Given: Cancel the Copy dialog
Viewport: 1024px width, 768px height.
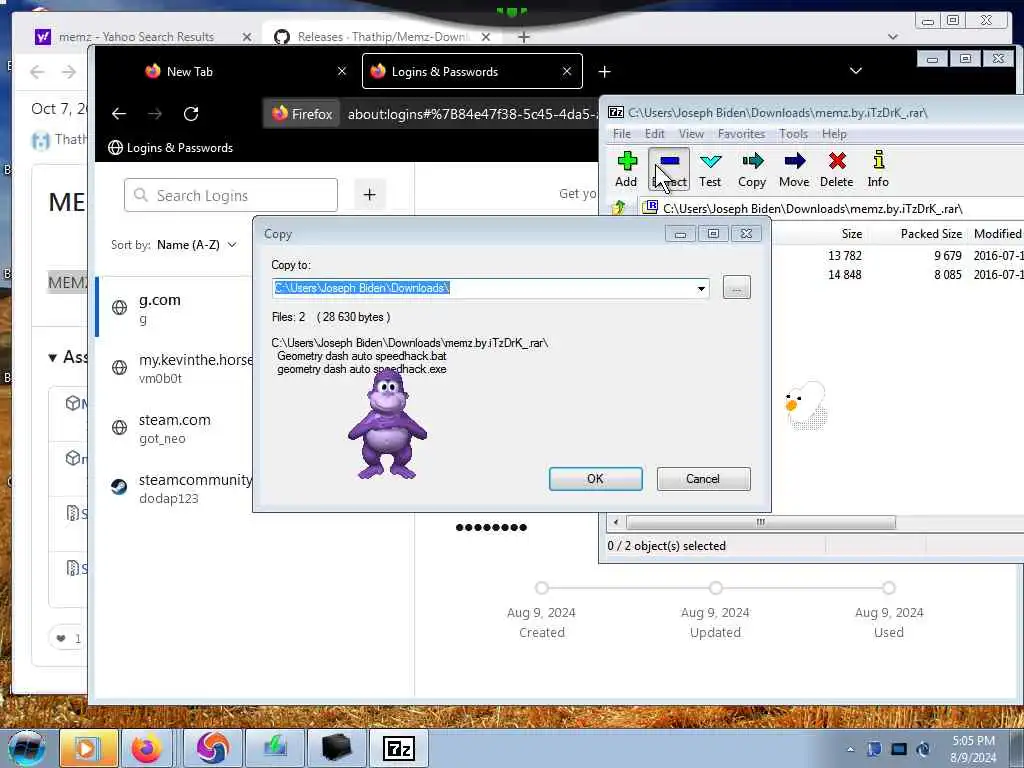Looking at the screenshot, I should (x=703, y=479).
